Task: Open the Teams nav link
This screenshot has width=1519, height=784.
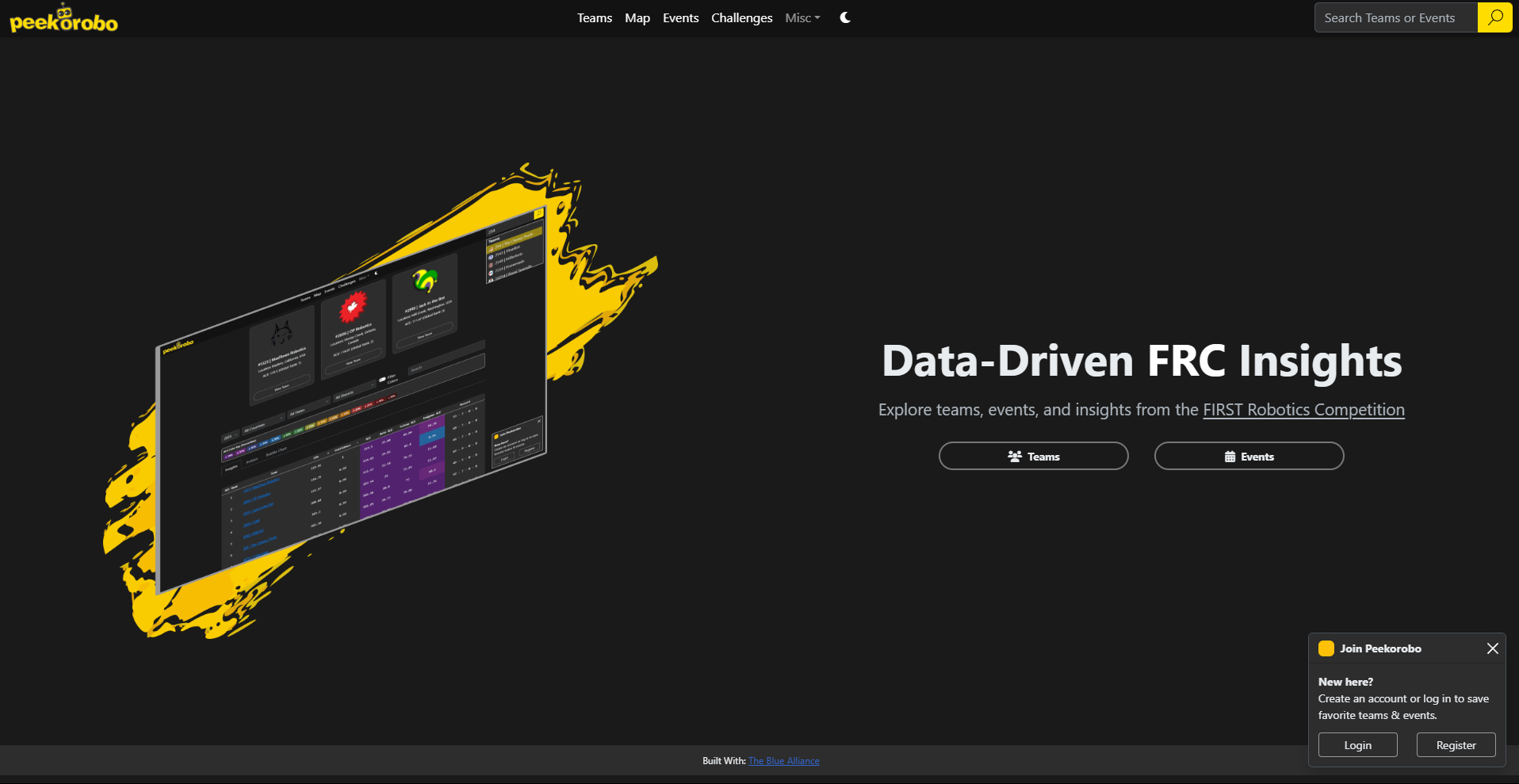Action: pyautogui.click(x=595, y=17)
